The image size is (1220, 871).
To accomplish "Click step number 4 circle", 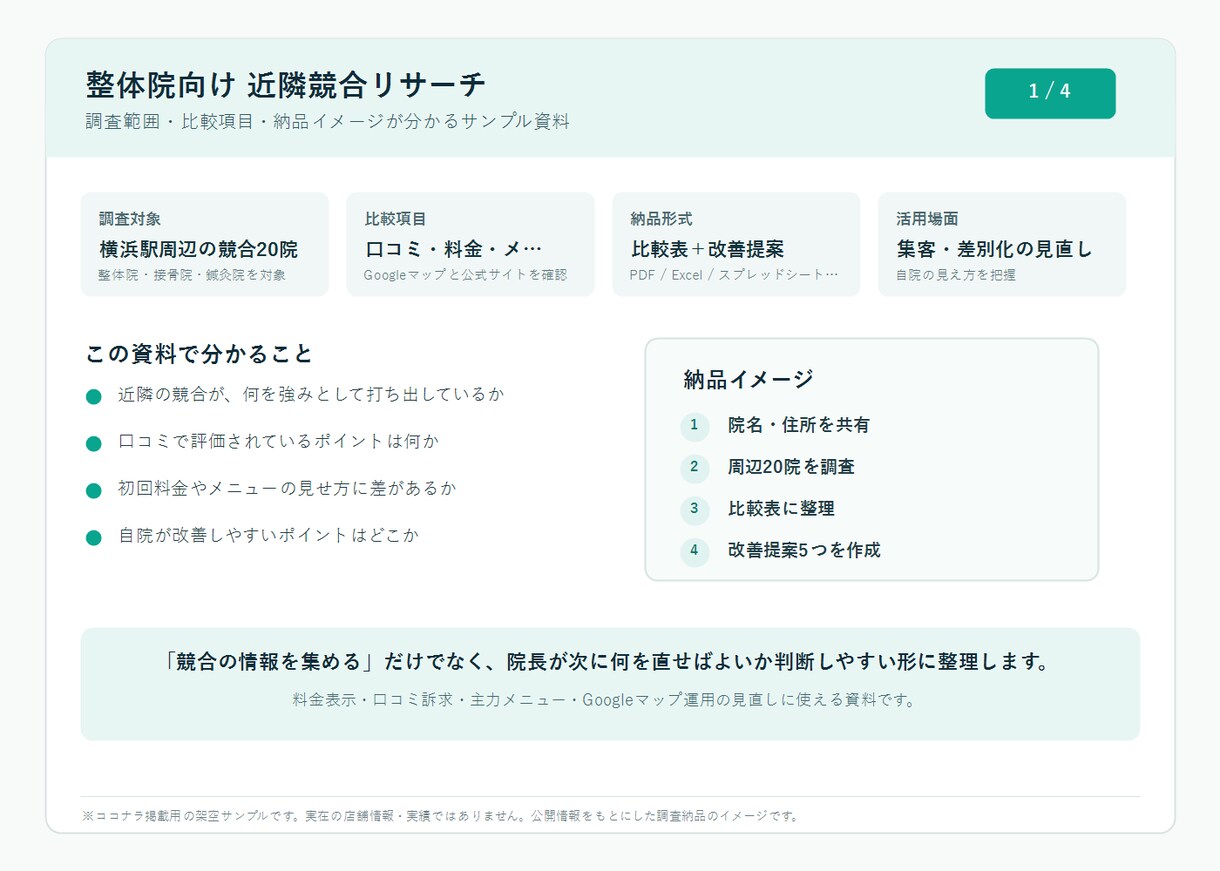I will 694,550.
